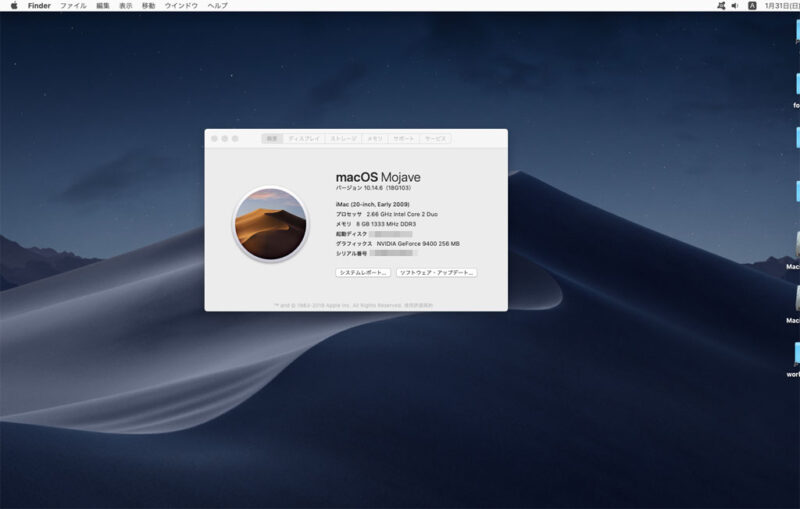
Task: Switch to the ディスプレイ tab
Action: (x=304, y=139)
